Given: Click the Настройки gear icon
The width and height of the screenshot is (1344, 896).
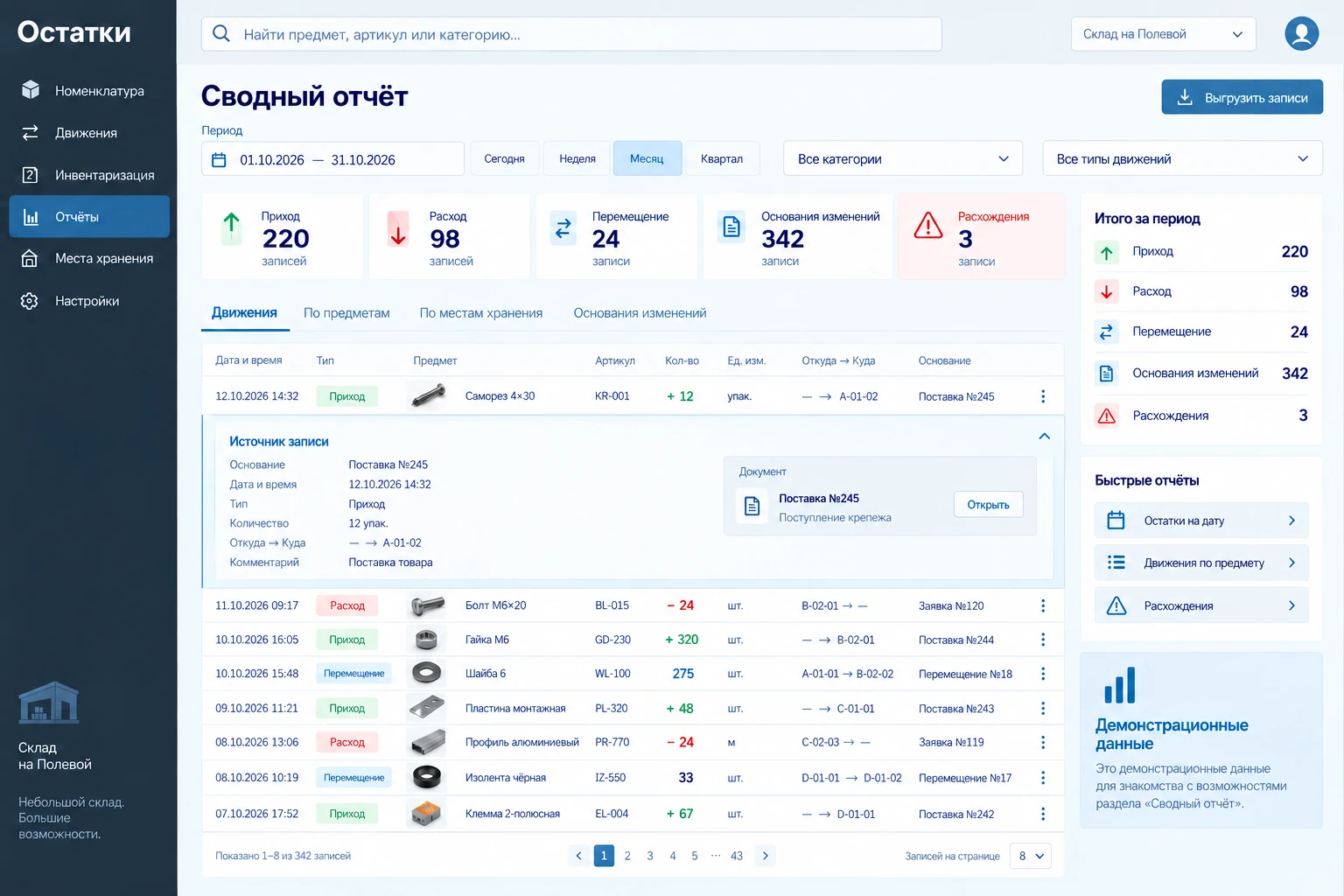Looking at the screenshot, I should tap(30, 301).
